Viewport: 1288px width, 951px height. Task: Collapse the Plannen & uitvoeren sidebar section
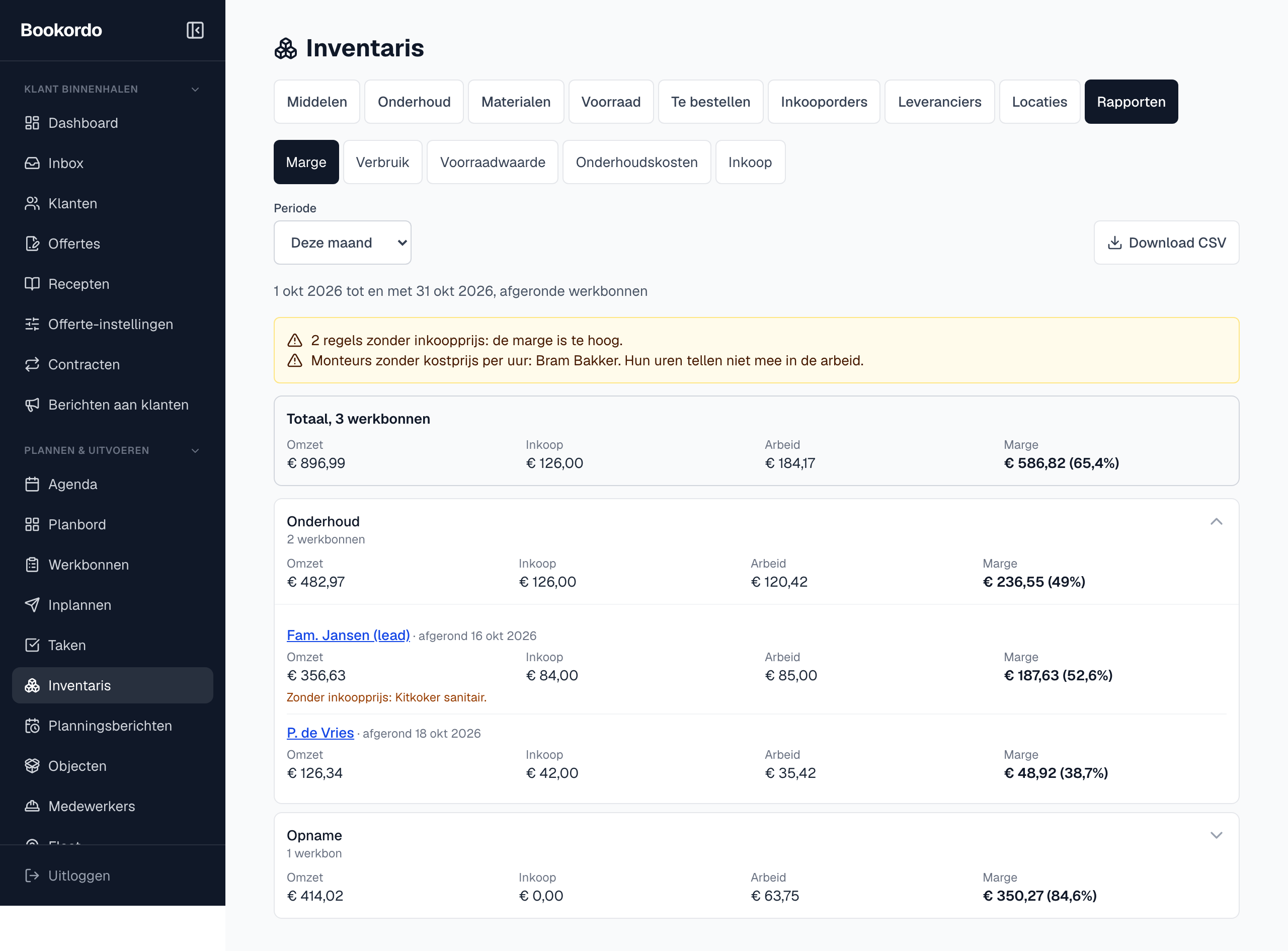pyautogui.click(x=195, y=451)
